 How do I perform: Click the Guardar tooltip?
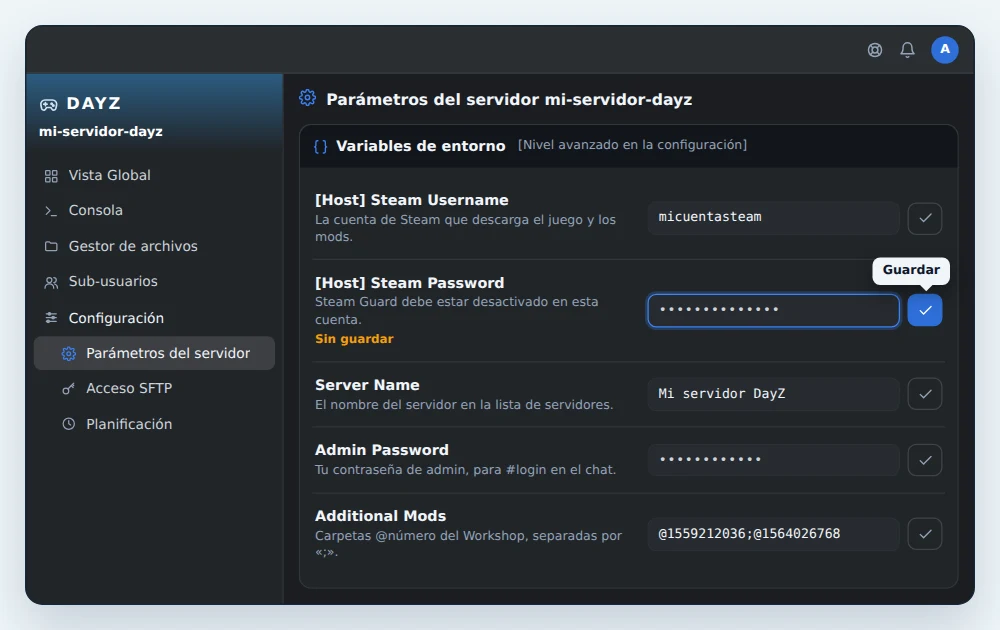point(911,270)
